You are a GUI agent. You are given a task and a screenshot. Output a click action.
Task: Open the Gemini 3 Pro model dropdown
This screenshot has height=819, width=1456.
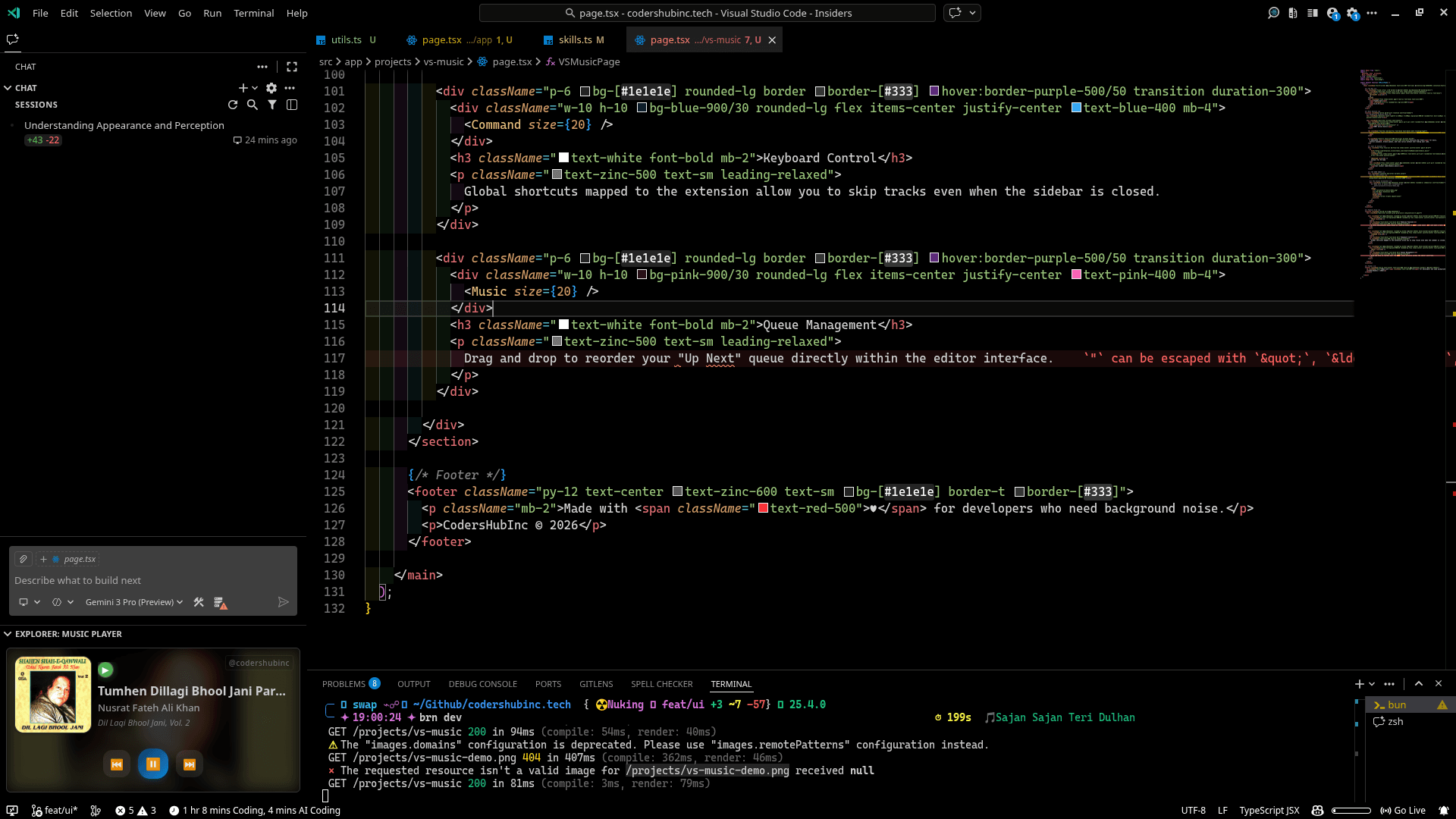(x=133, y=602)
